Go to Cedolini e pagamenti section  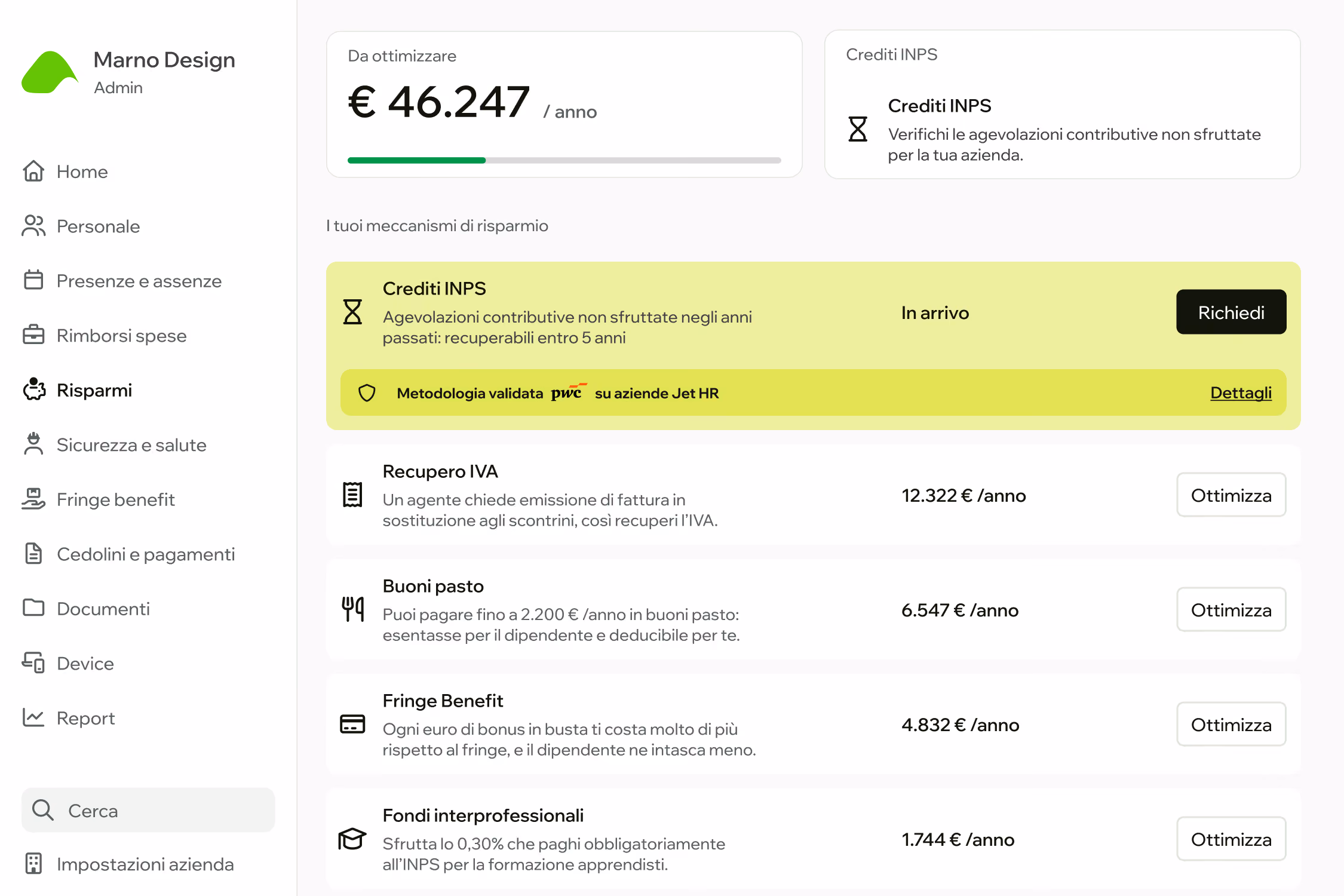click(x=146, y=554)
